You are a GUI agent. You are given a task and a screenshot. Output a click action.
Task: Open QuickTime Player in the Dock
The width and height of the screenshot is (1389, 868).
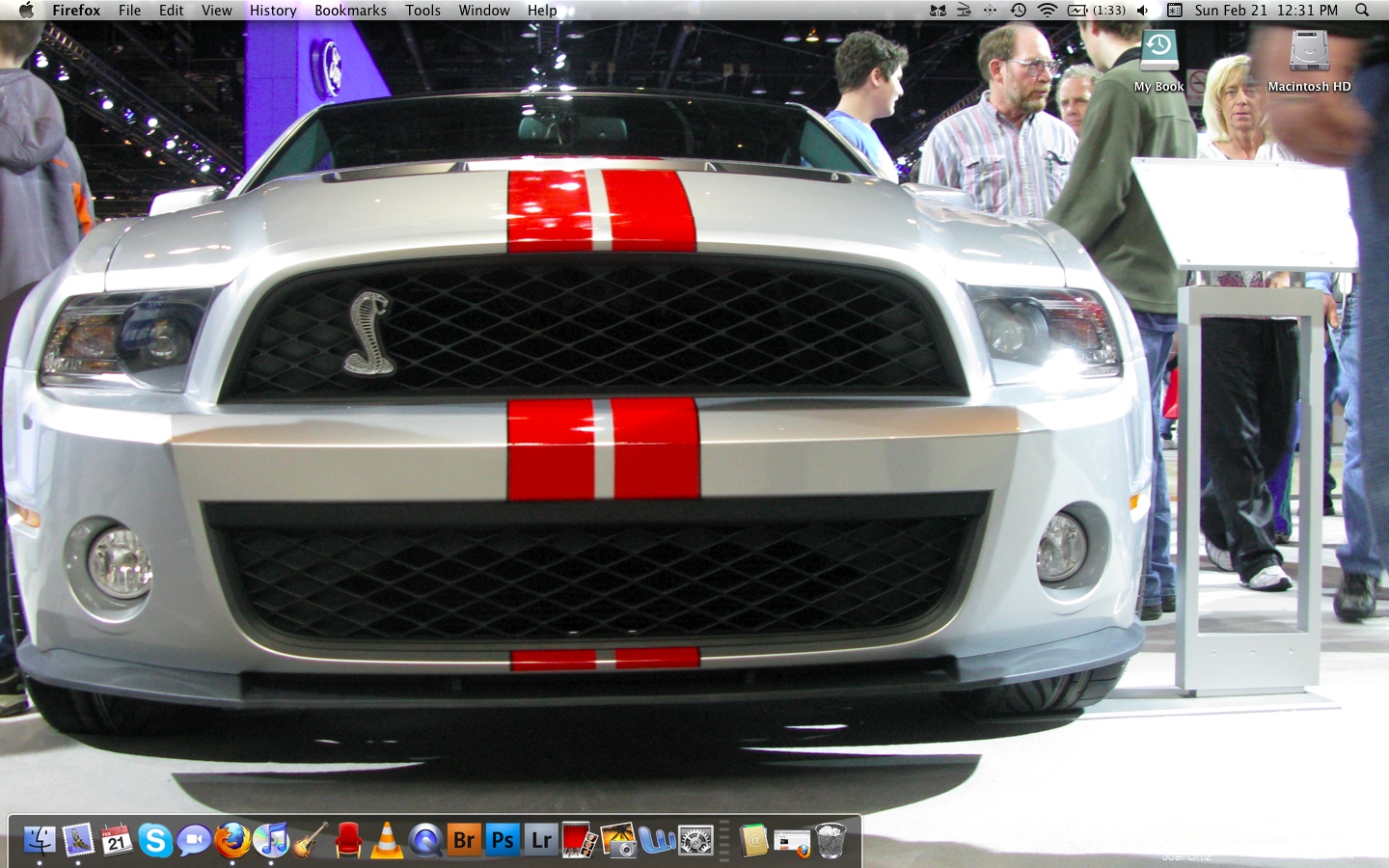[425, 841]
